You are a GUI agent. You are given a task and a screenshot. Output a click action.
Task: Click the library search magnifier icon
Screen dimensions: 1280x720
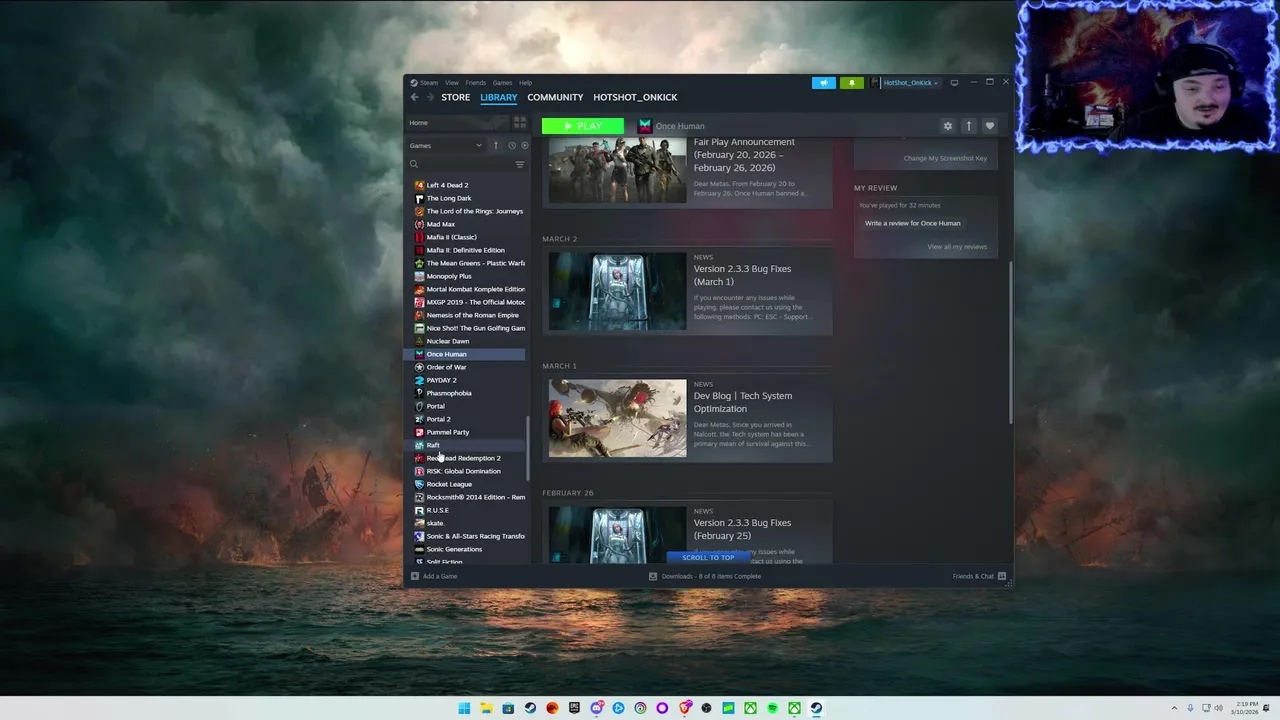point(414,164)
